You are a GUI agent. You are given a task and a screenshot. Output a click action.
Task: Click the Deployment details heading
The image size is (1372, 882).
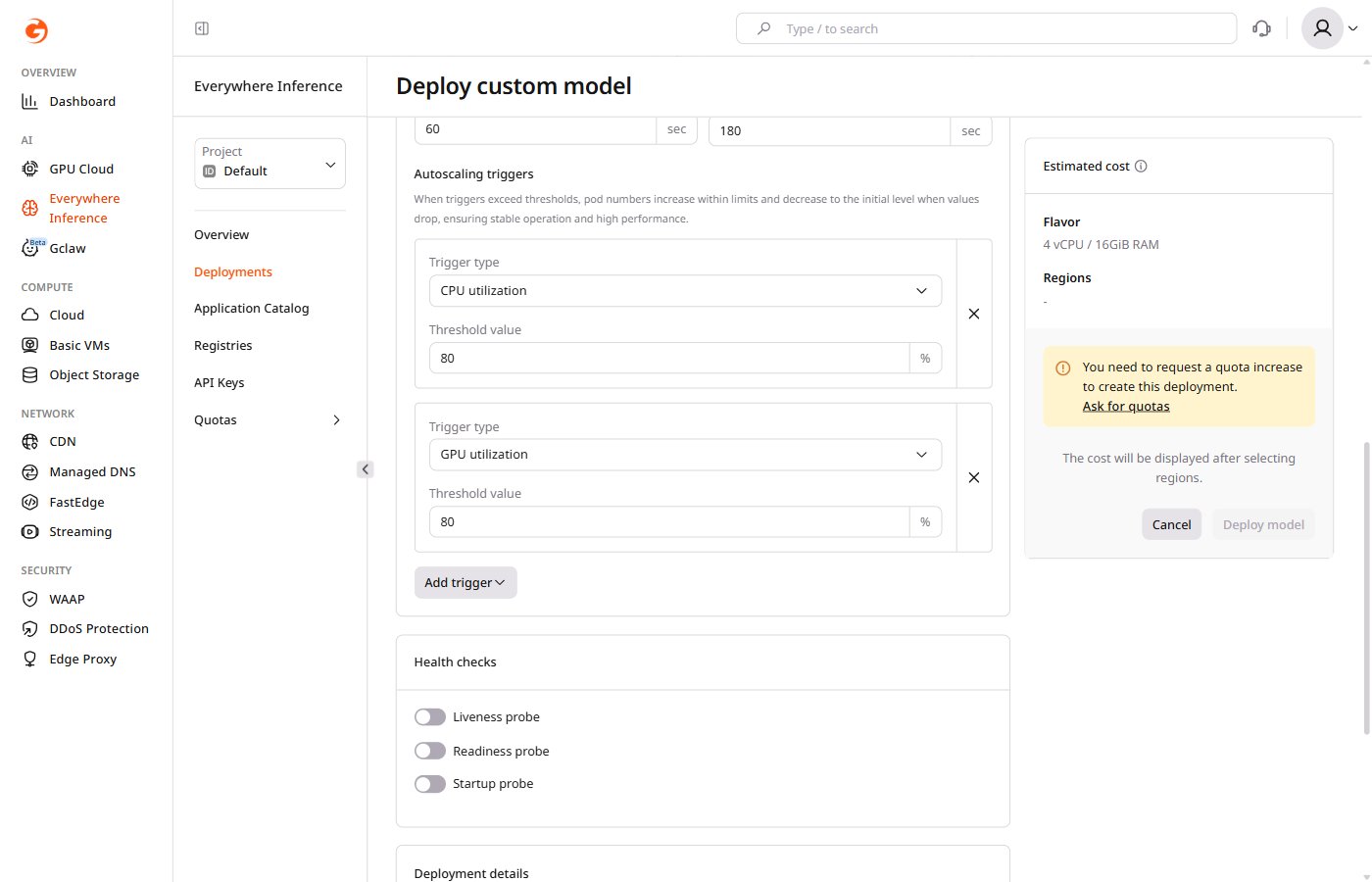[471, 873]
